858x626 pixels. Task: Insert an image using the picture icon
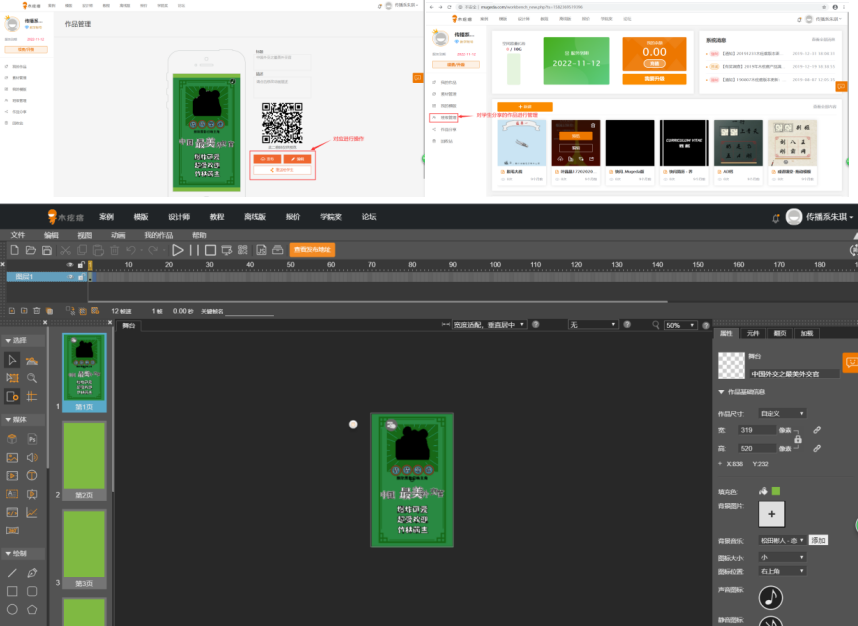coord(12,457)
